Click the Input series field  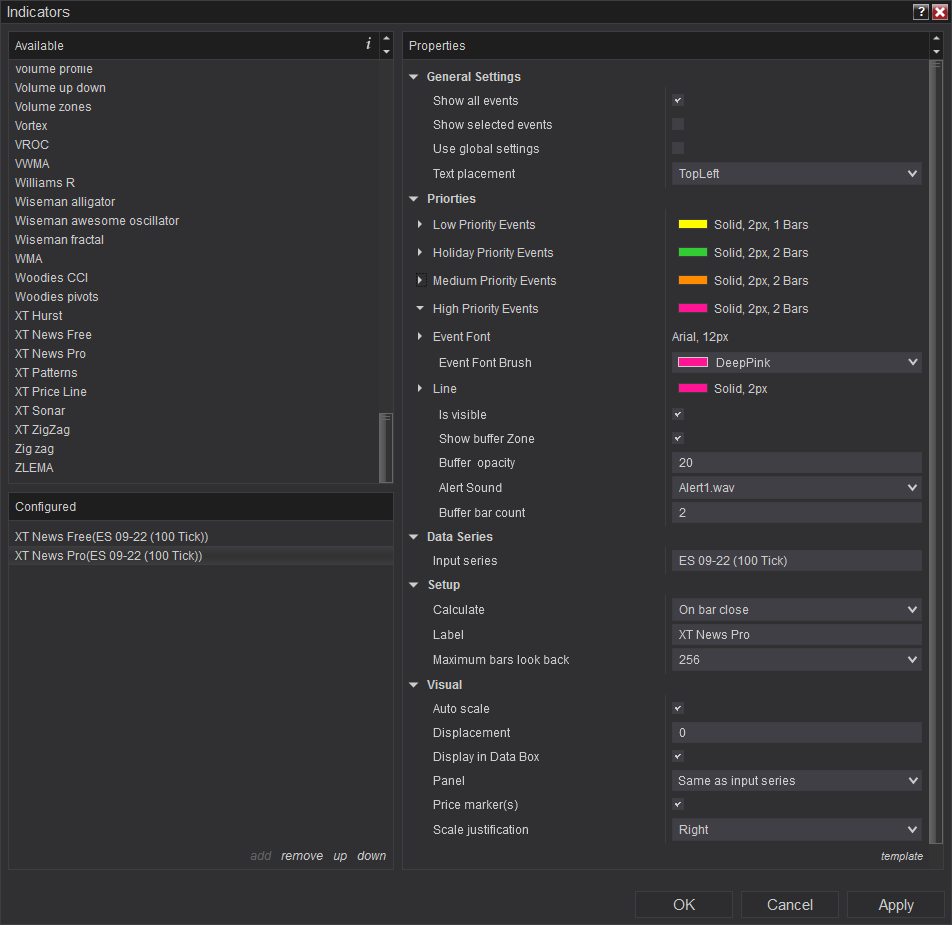click(797, 560)
